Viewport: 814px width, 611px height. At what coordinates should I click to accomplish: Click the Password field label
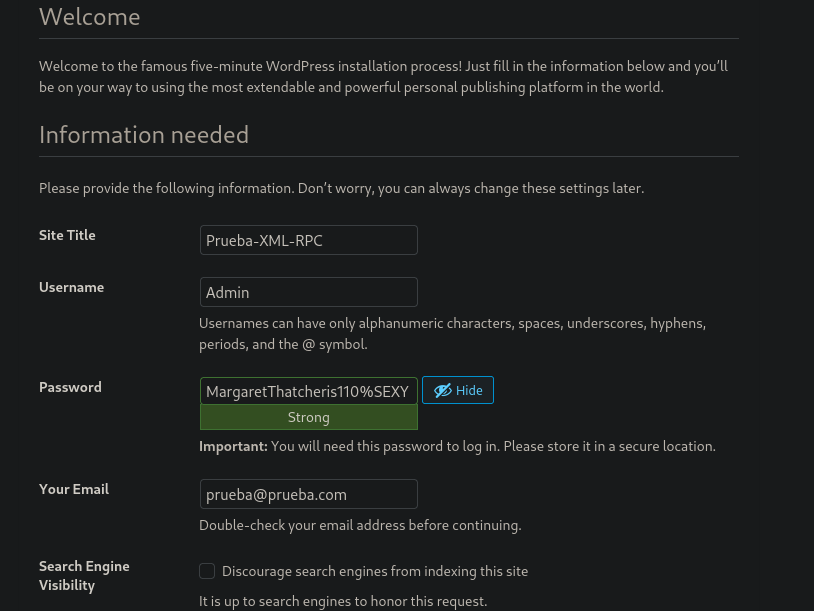point(70,387)
